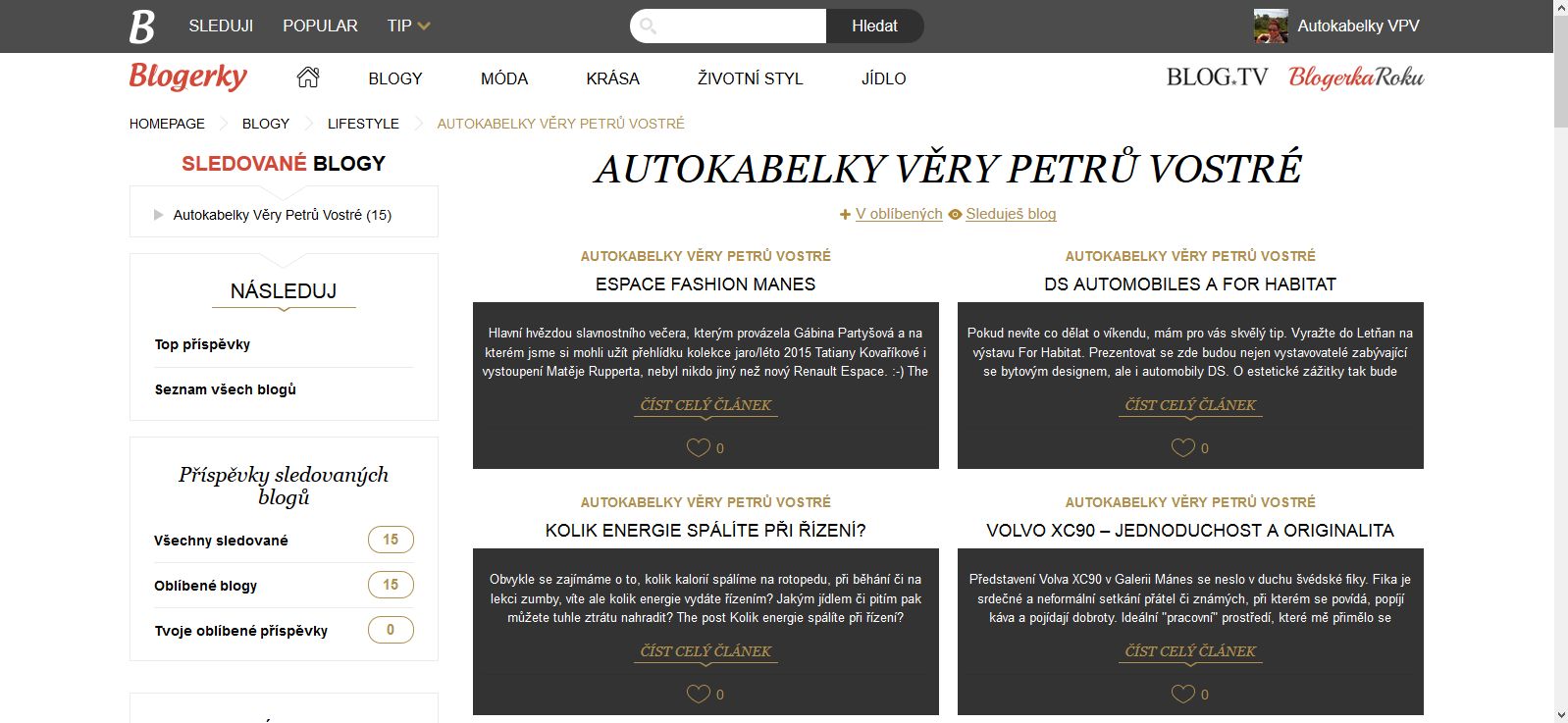The image size is (1568, 723).
Task: Expand the Autokabelky Věry Petrů Vostré (15) item
Action: (158, 215)
